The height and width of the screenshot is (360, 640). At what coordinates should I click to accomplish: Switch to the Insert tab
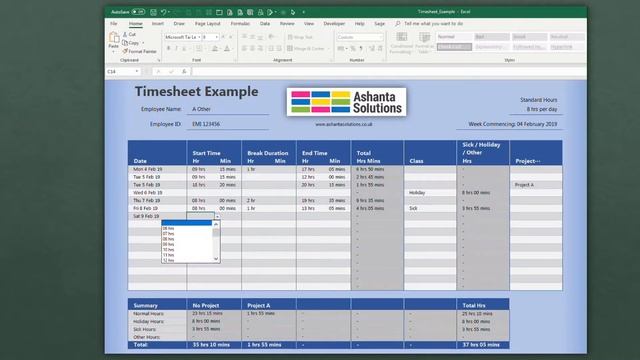(158, 24)
